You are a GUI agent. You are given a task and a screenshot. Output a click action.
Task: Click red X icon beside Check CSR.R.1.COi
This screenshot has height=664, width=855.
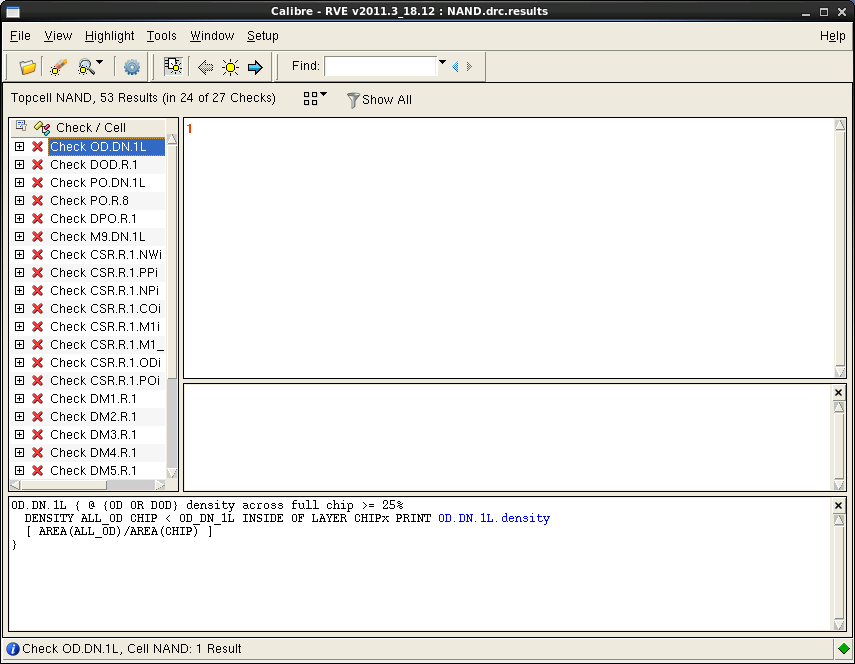tap(37, 309)
